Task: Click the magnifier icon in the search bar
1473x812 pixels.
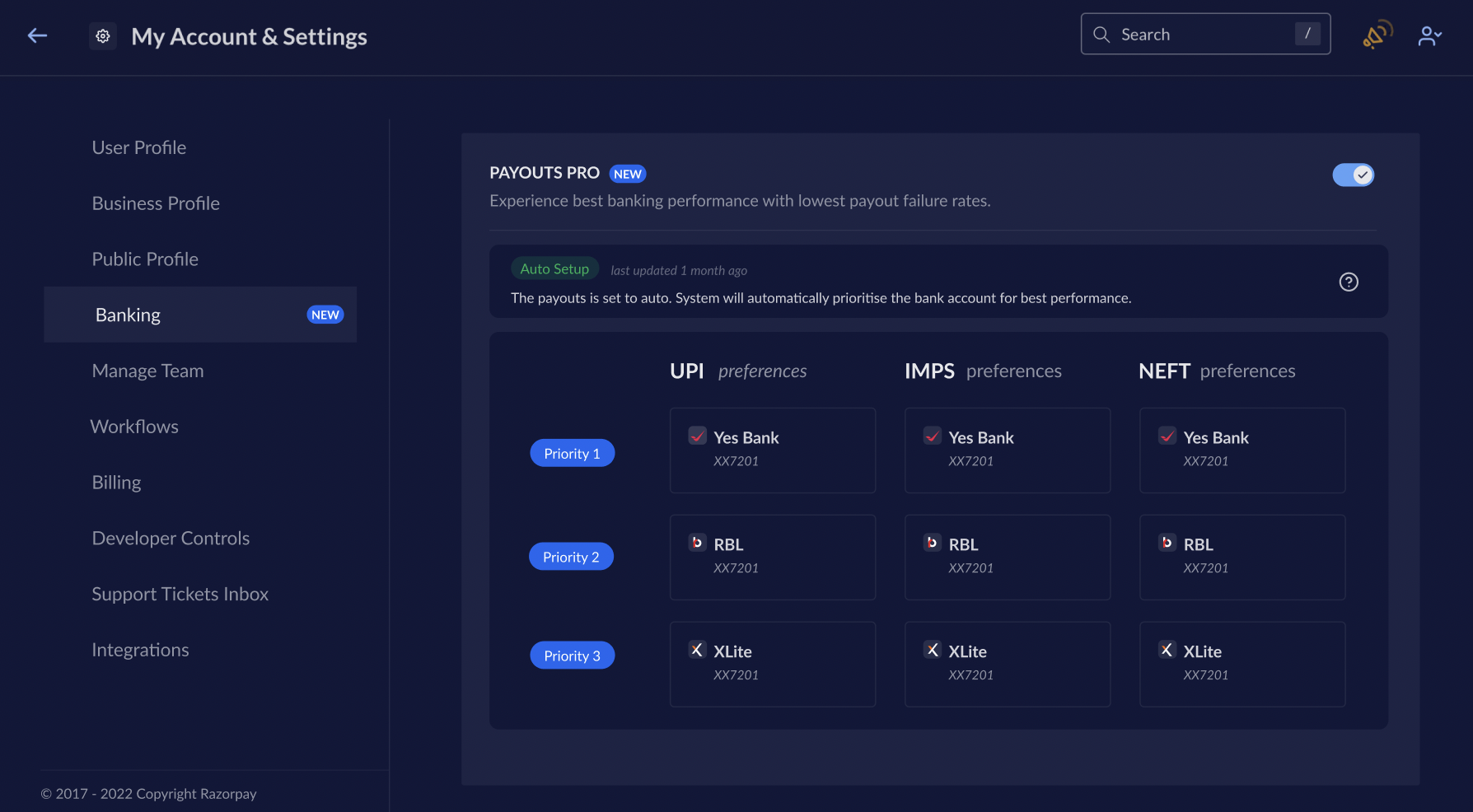Action: coord(1101,34)
